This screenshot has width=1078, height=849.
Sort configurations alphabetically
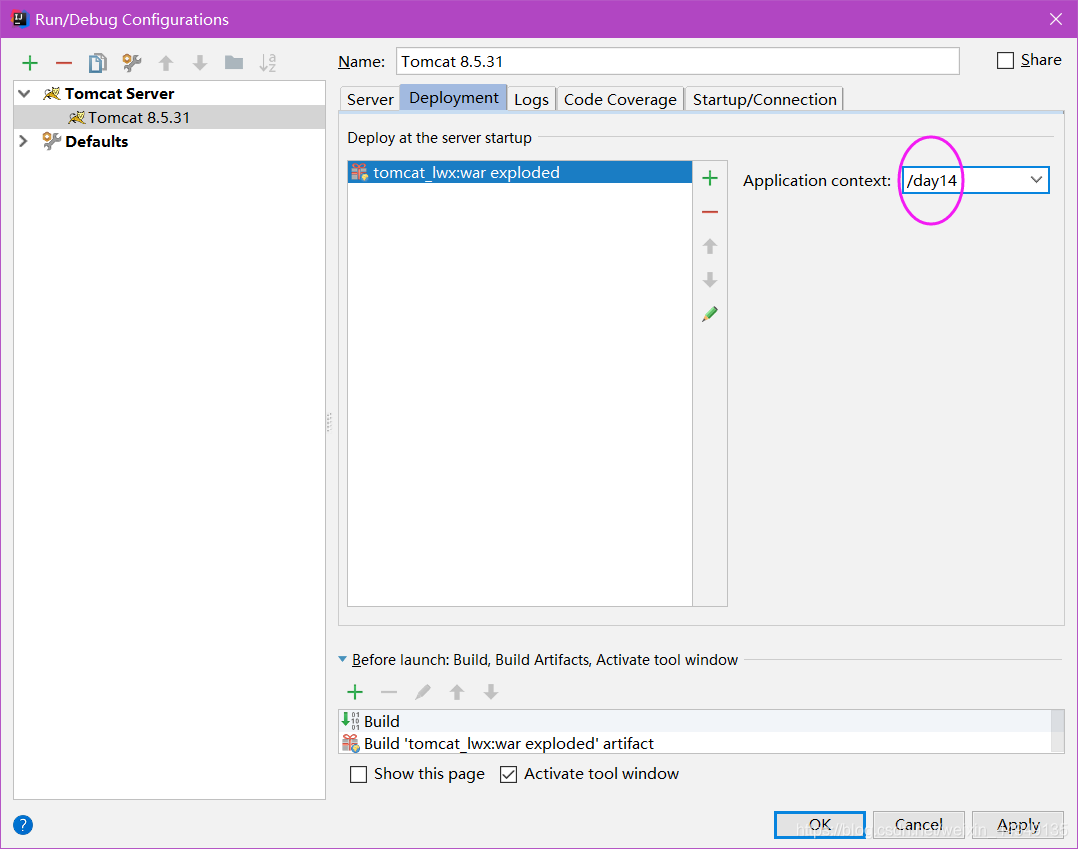click(x=267, y=63)
